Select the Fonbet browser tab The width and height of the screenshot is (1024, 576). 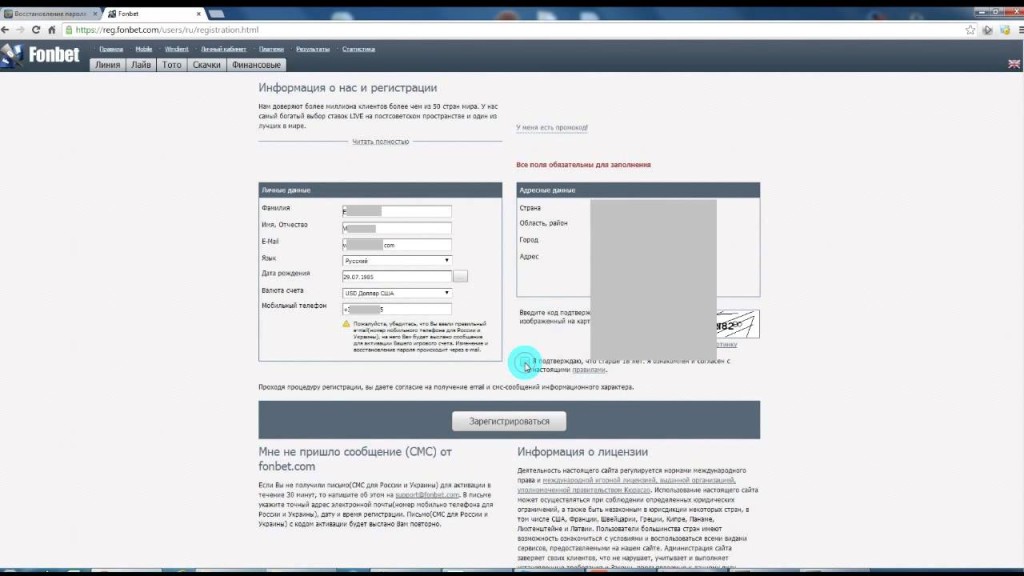(x=153, y=14)
